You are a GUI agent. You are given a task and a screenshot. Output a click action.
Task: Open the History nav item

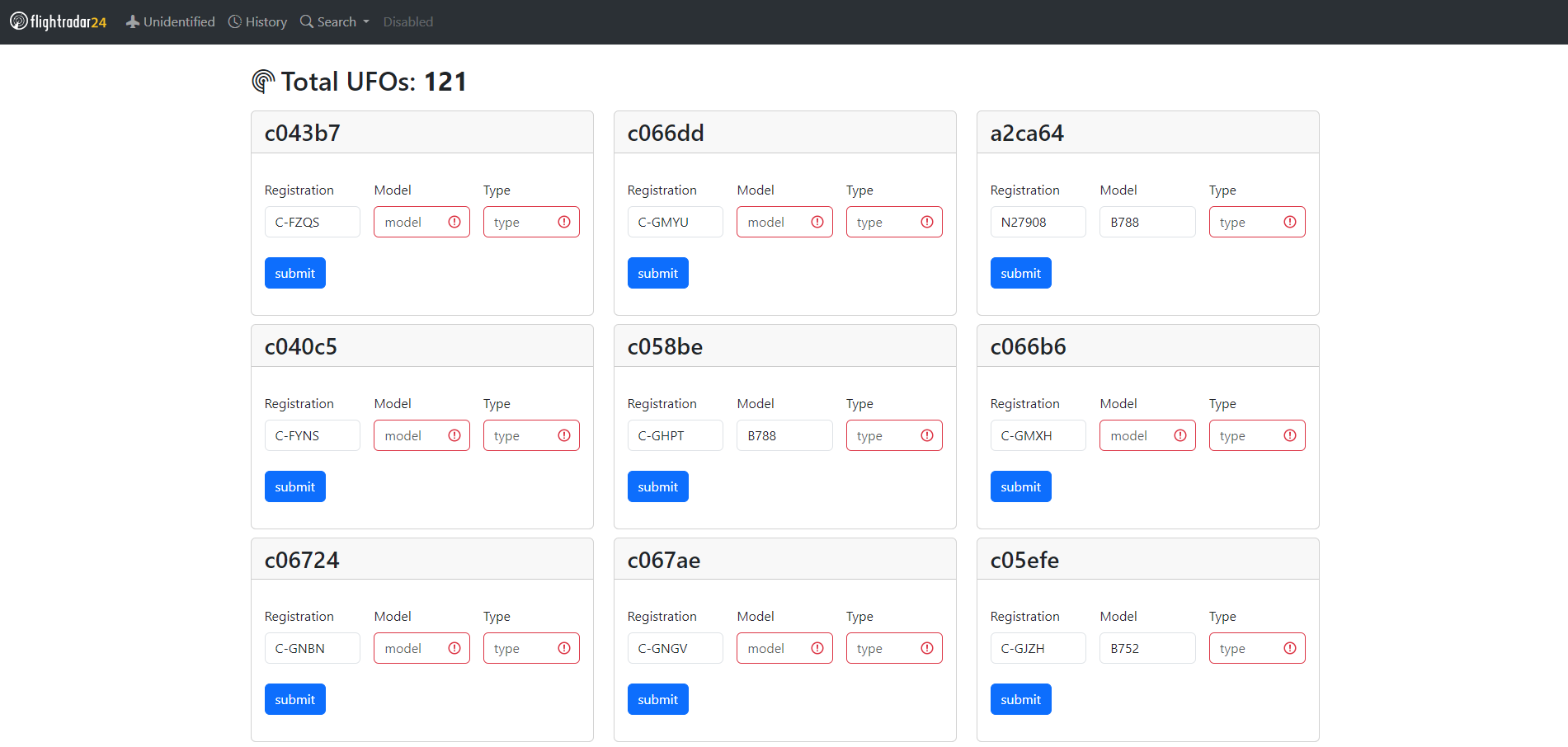[257, 21]
